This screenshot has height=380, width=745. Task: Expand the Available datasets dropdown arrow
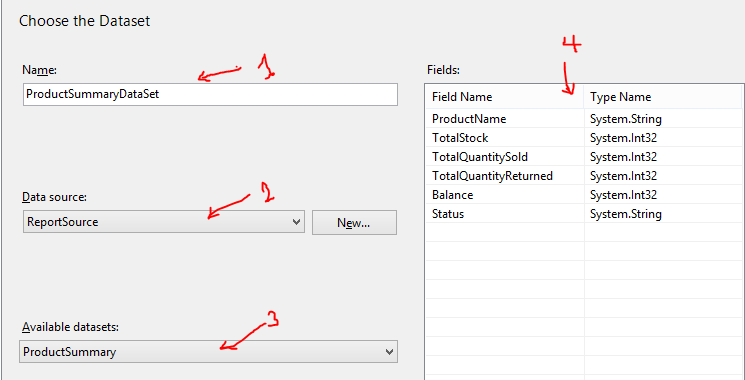pos(390,352)
